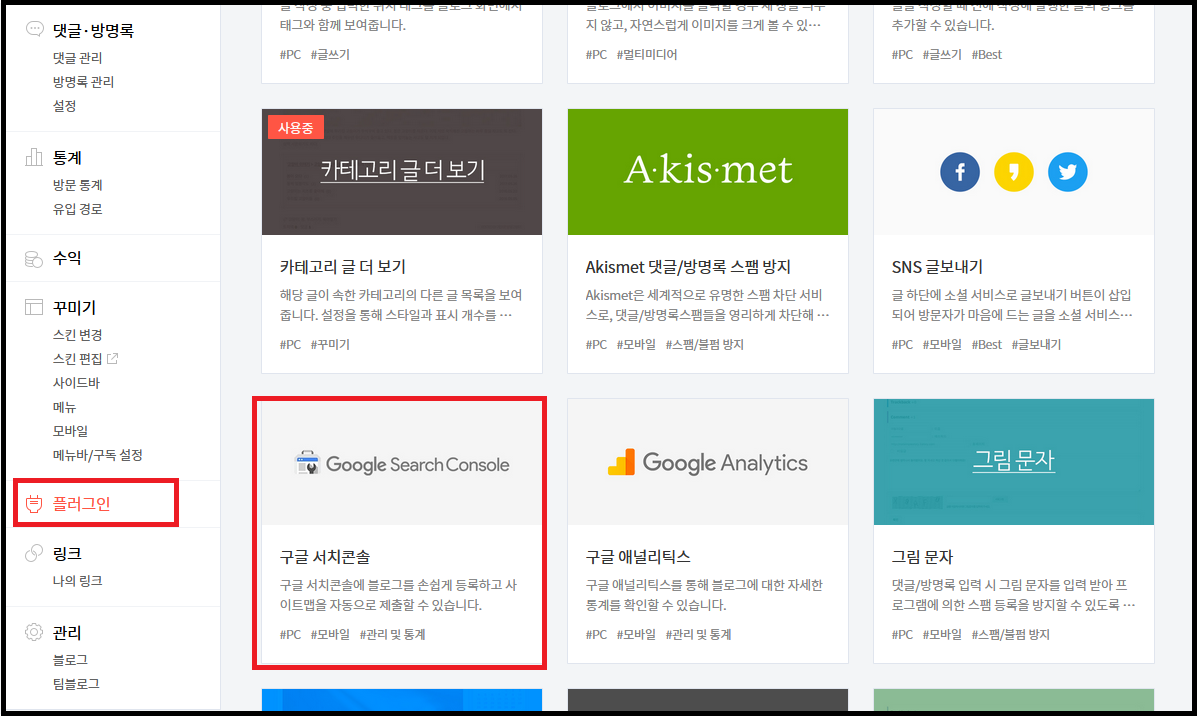Click the Facebook circle icon in SNS card
Screen dimensions: 1198x717
tap(960, 172)
